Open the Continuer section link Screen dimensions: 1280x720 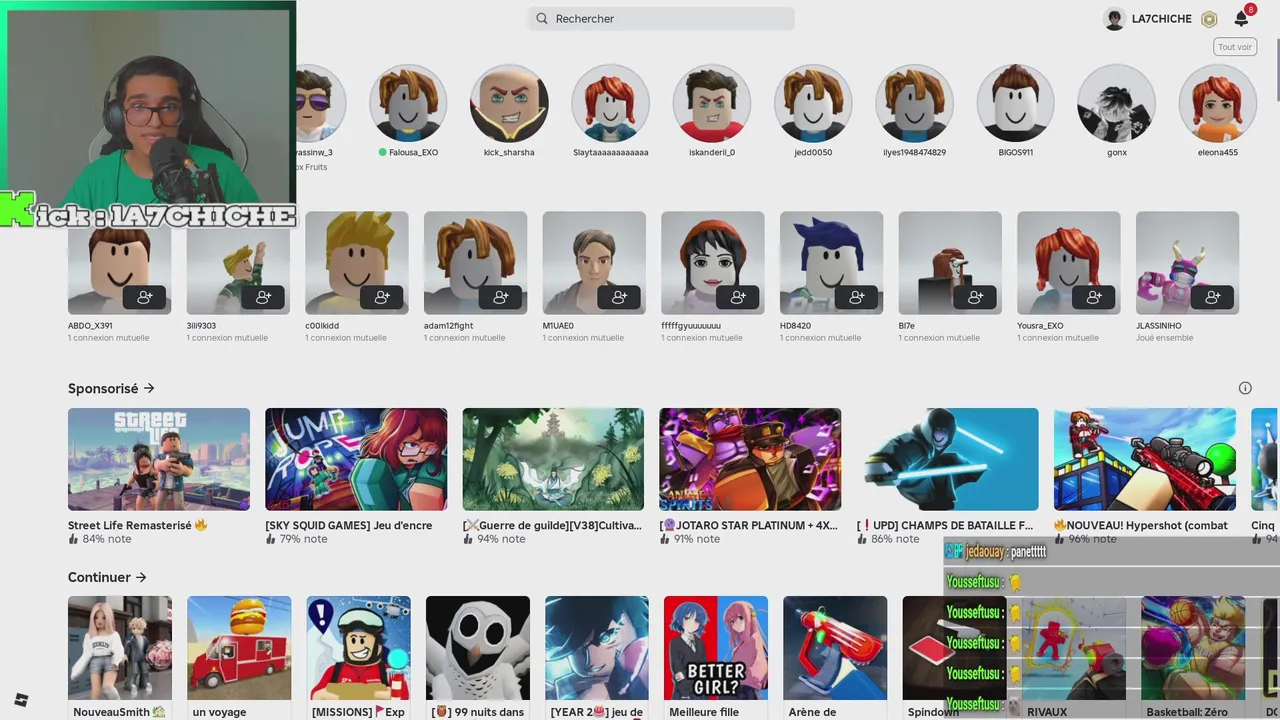pyautogui.click(x=107, y=577)
